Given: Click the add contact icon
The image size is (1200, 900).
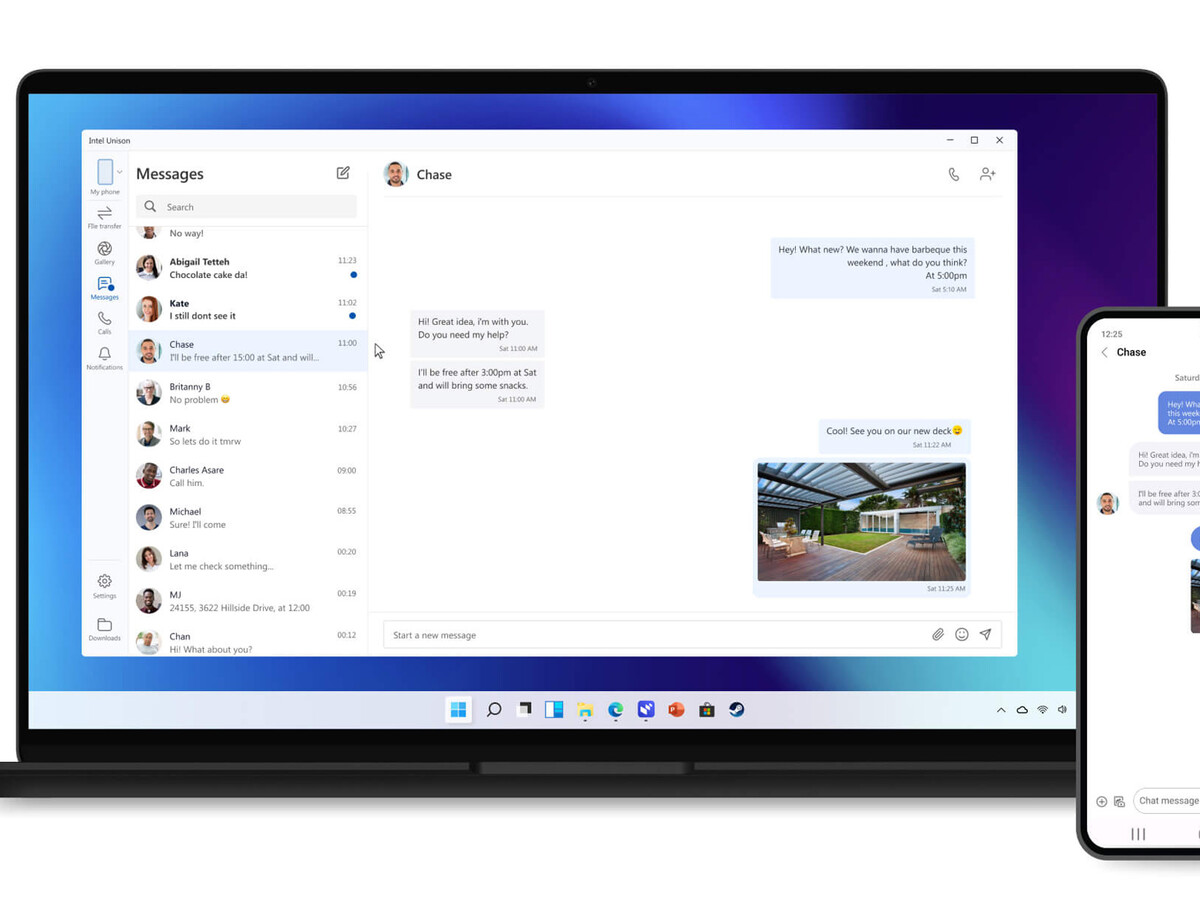Looking at the screenshot, I should click(x=988, y=174).
